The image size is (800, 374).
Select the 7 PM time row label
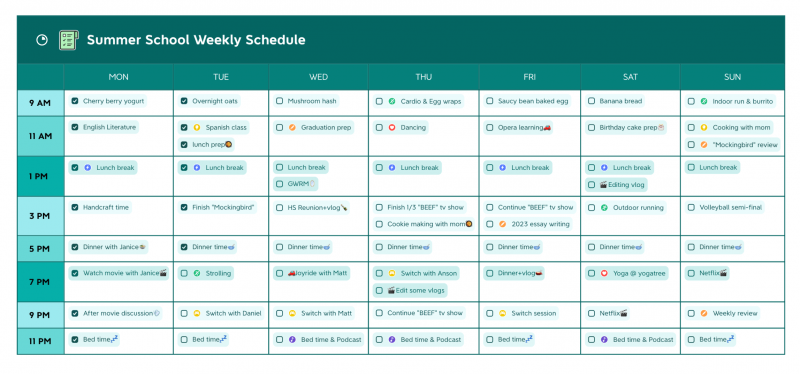(40, 282)
